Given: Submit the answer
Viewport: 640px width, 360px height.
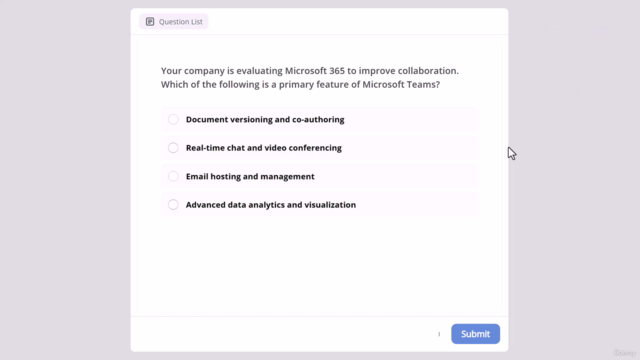Looking at the screenshot, I should pos(476,334).
